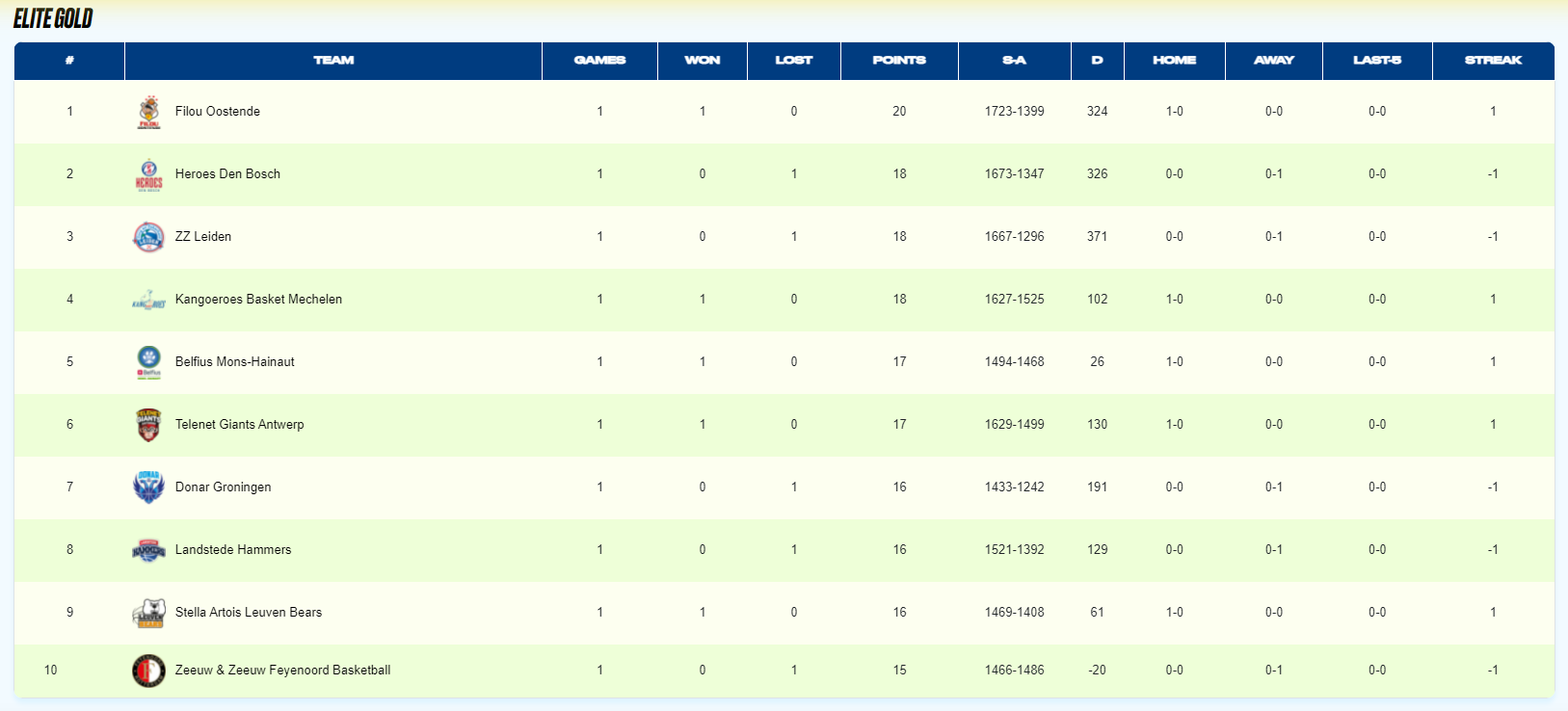
Task: Click Filou Oostende's points value 20
Action: [899, 112]
